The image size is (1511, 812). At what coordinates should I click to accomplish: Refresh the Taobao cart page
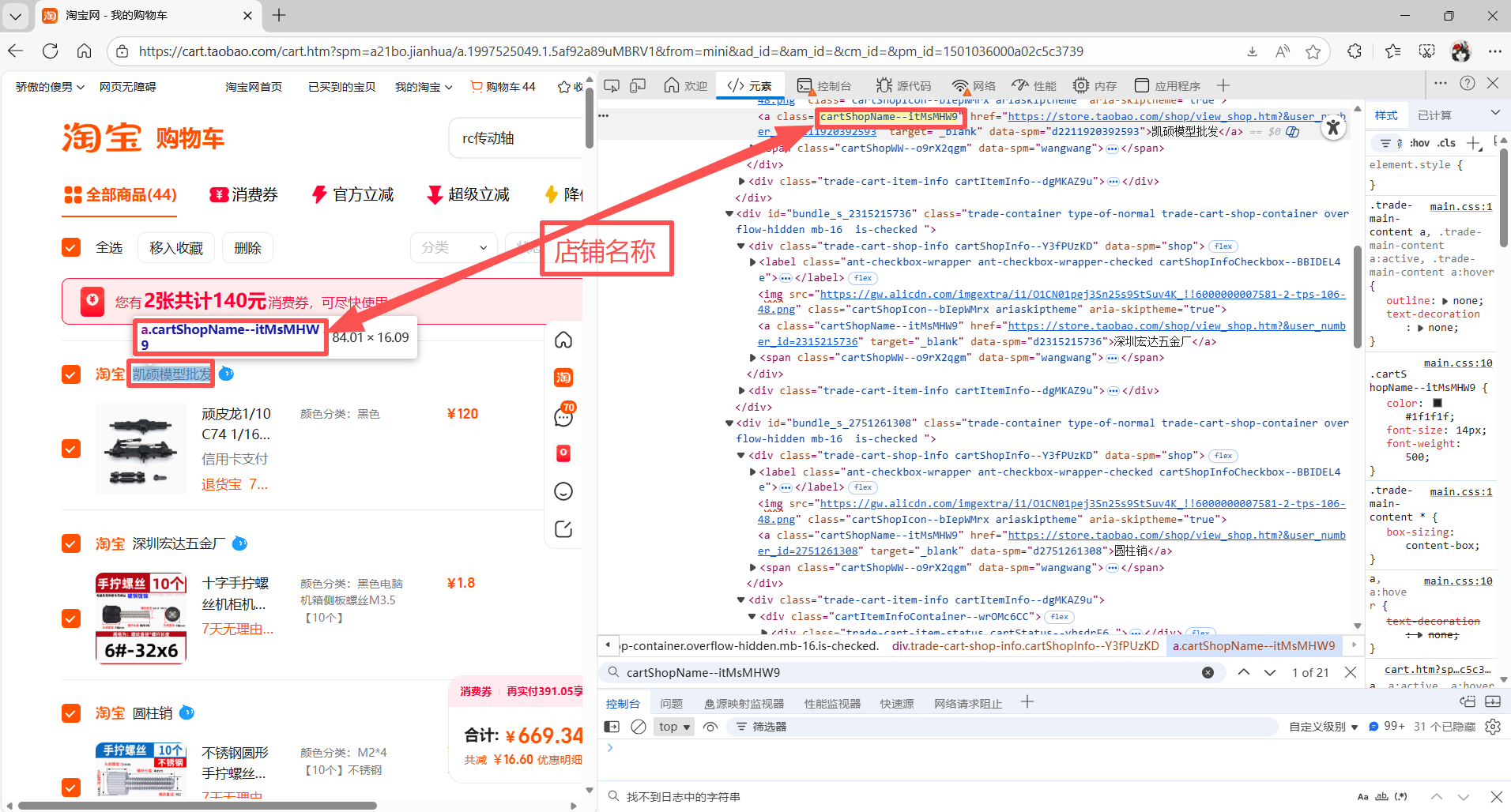51,51
